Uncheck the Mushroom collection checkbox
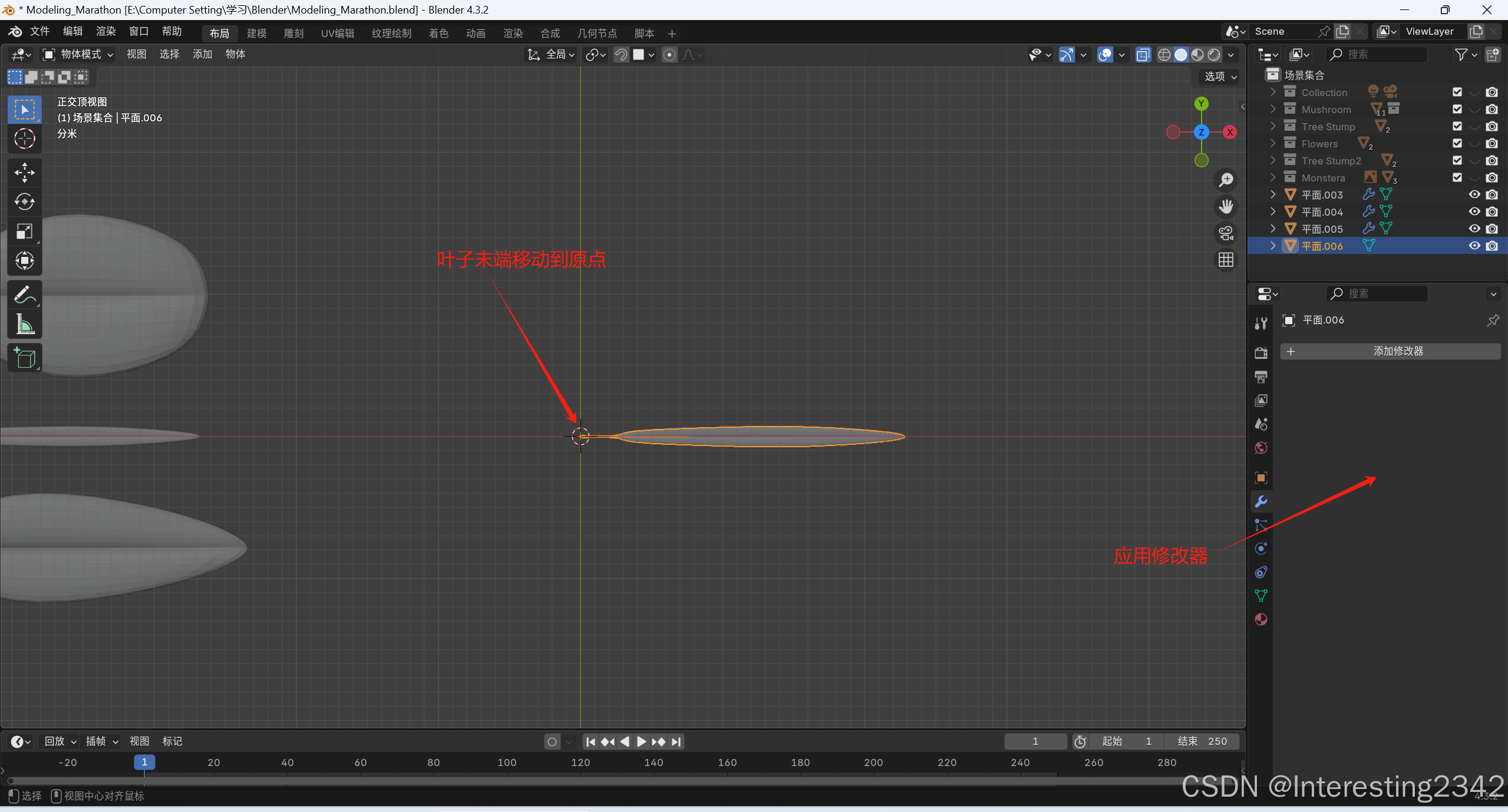The width and height of the screenshot is (1508, 812). [x=1457, y=109]
